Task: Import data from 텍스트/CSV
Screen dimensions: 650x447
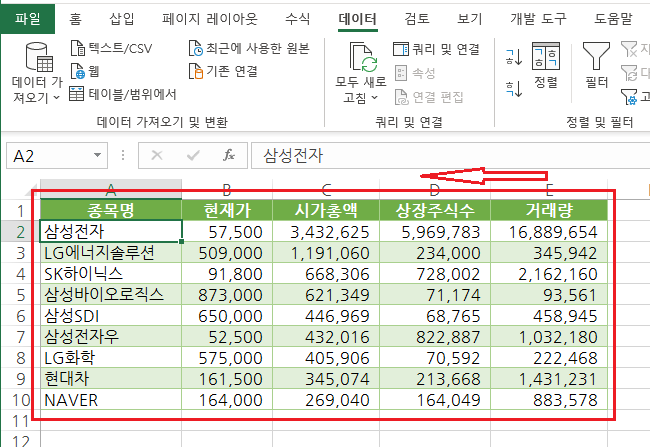Action: tap(111, 49)
